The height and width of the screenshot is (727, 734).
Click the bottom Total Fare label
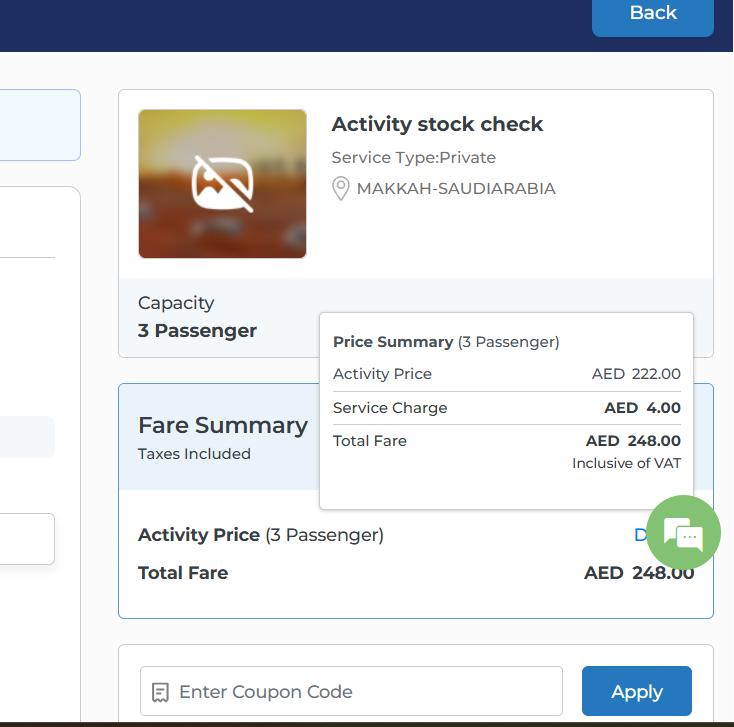tap(183, 573)
